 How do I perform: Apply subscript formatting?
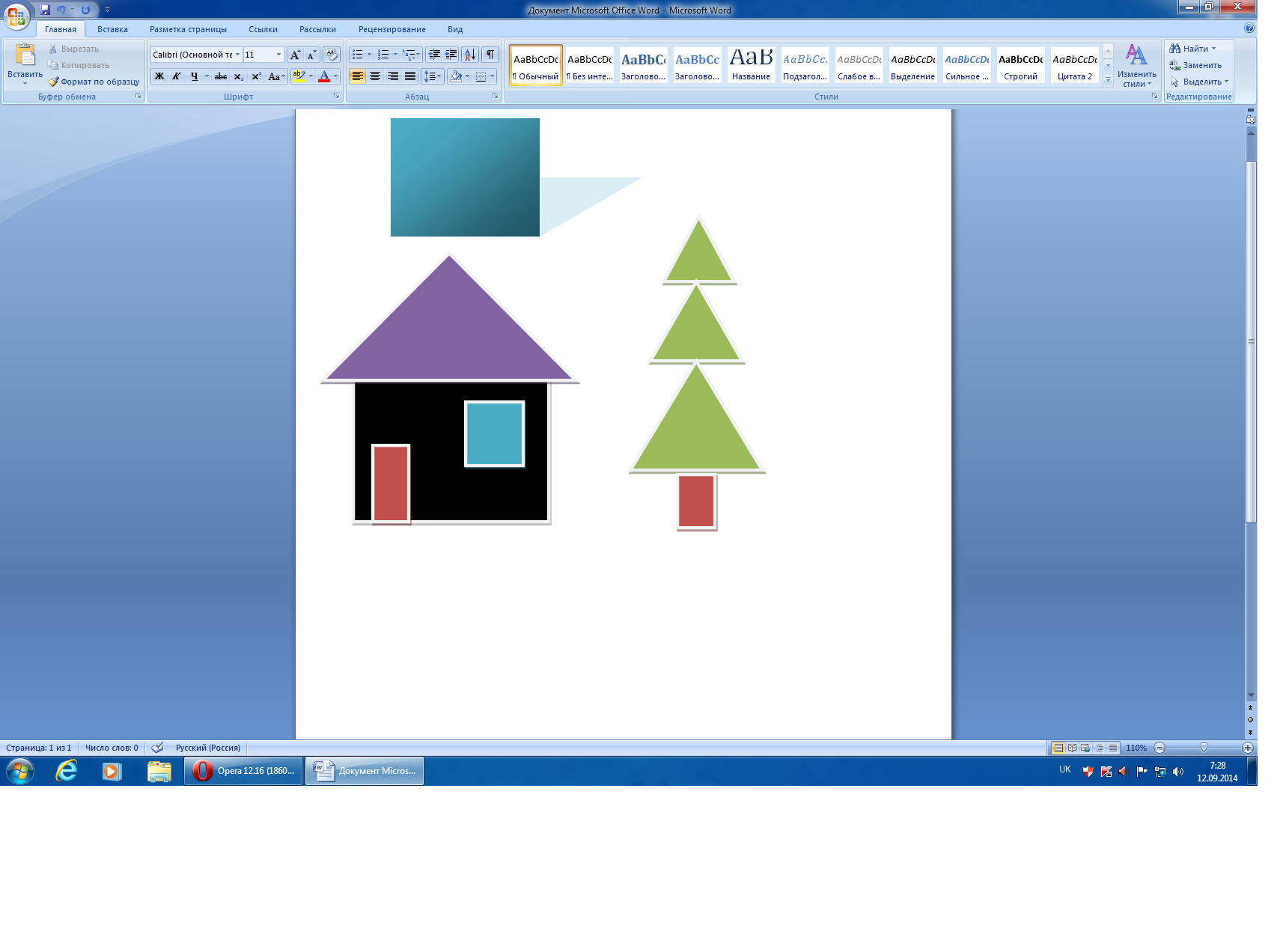click(238, 76)
